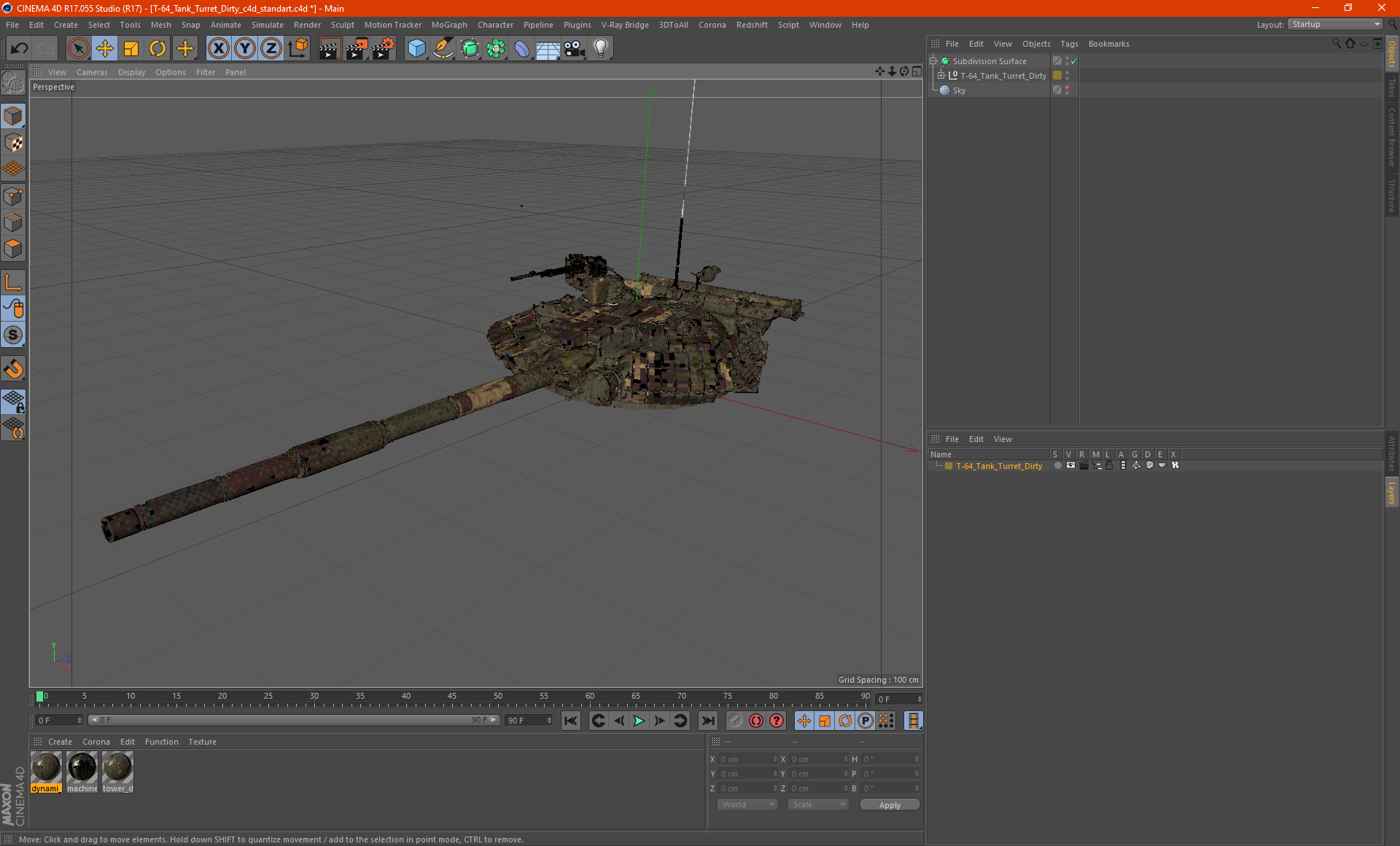Select machine material thumbnail
The image size is (1400, 846).
(82, 772)
